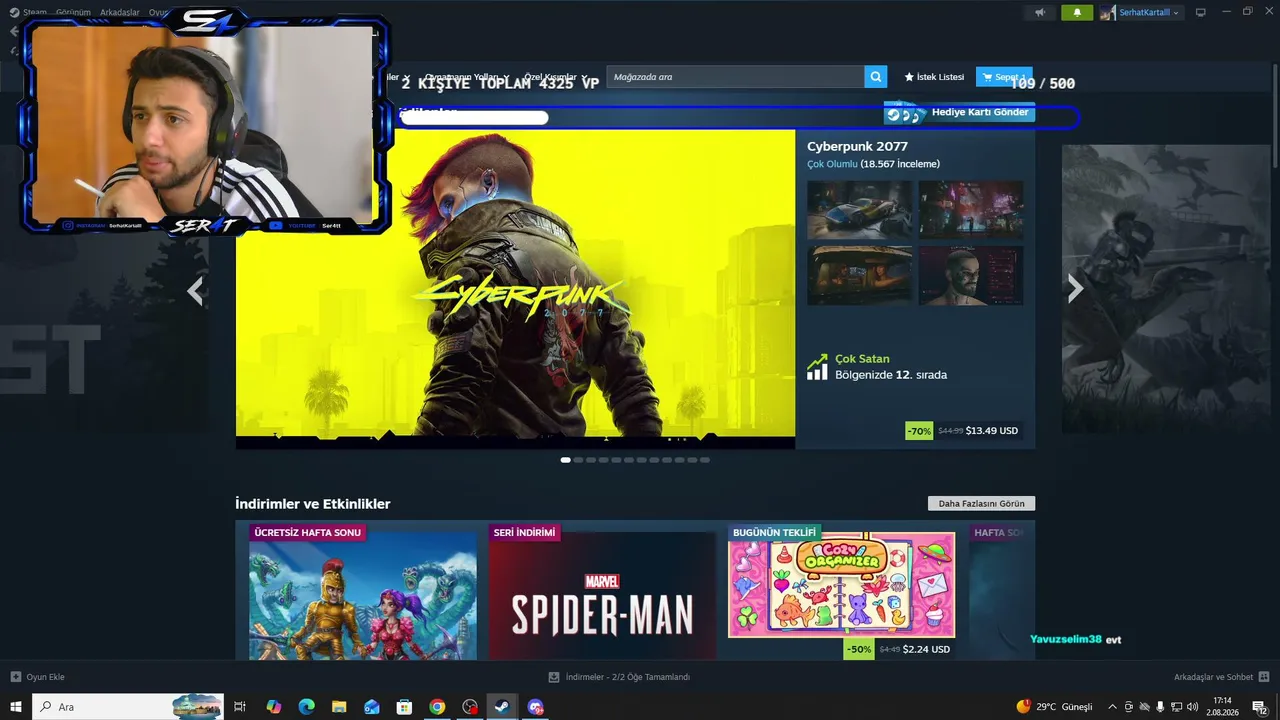The height and width of the screenshot is (720, 1280).
Task: Select the last carousel page dot
Action: pos(705,460)
